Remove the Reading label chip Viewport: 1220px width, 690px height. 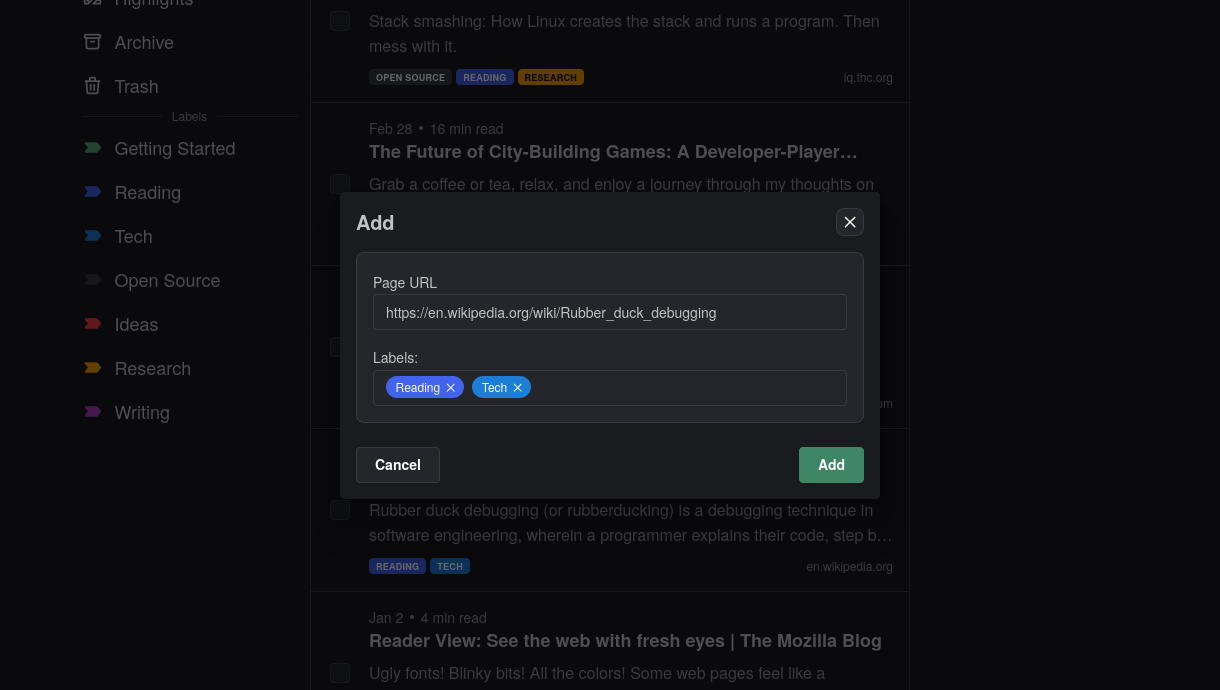[x=451, y=388]
